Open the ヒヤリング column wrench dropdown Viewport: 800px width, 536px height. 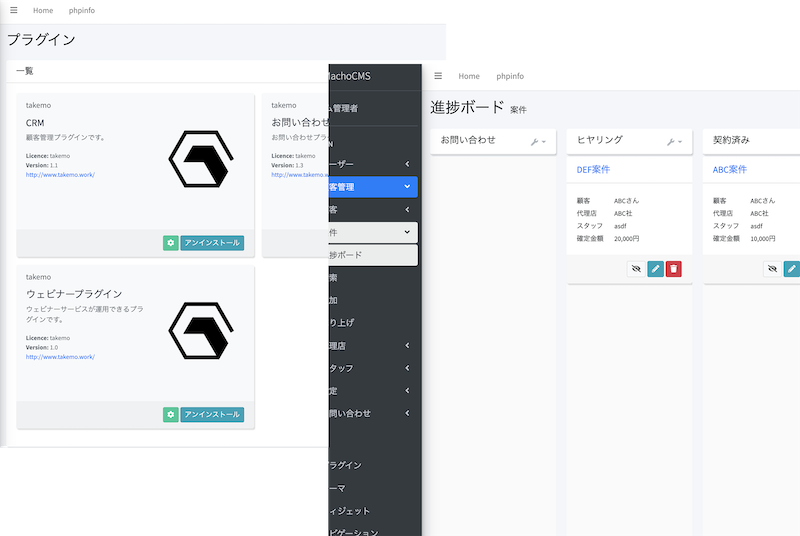pos(674,142)
